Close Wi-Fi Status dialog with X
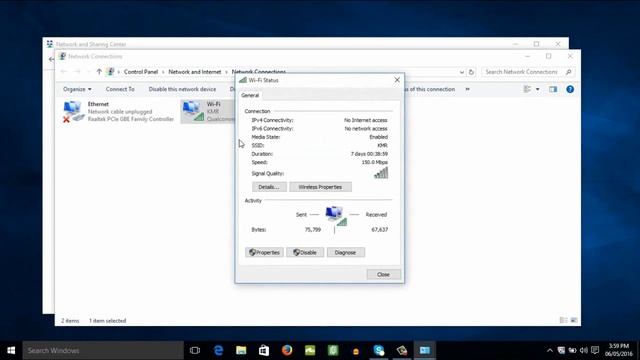 click(397, 80)
